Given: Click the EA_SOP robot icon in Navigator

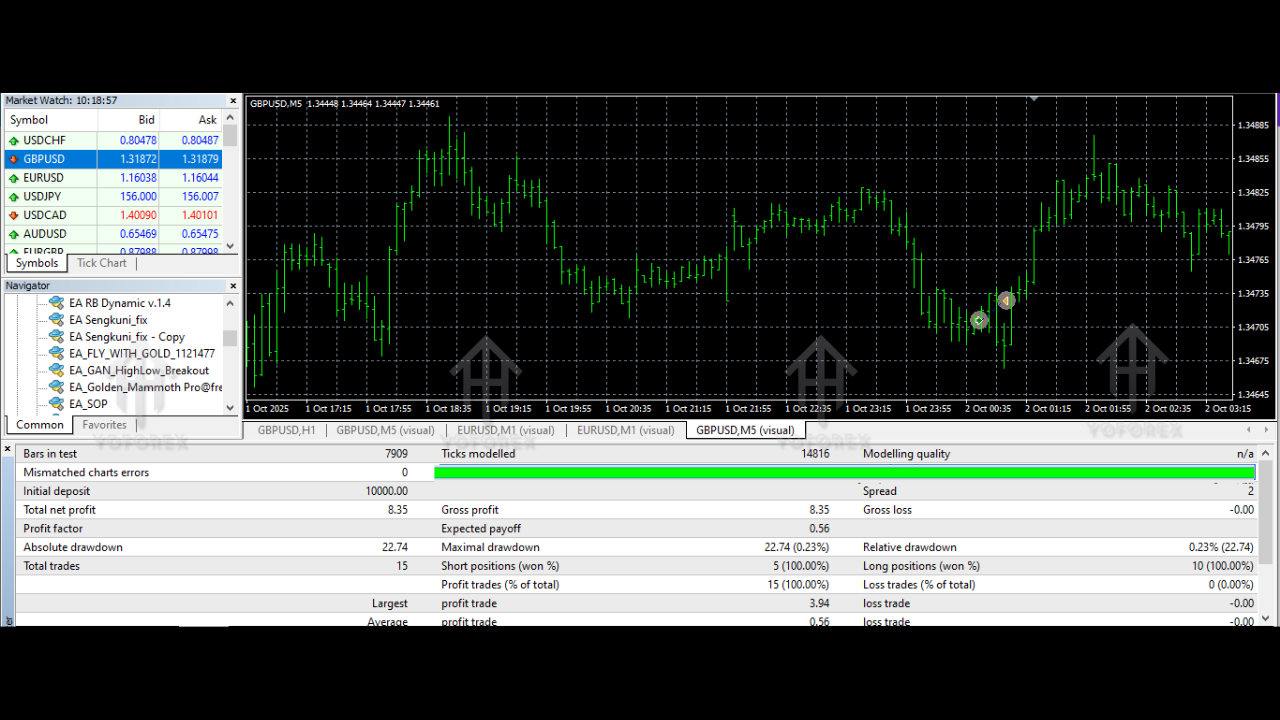Looking at the screenshot, I should [56, 404].
